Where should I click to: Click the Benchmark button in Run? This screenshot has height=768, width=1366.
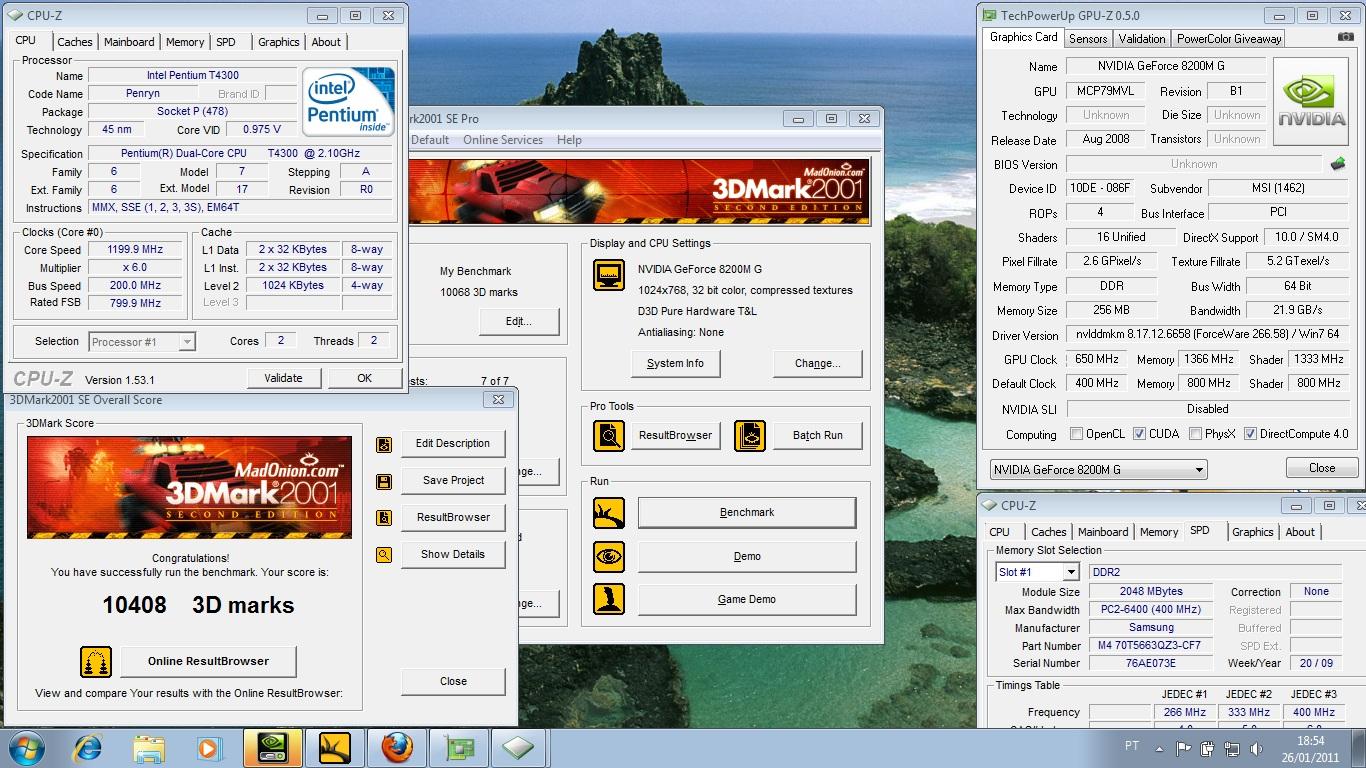click(747, 513)
